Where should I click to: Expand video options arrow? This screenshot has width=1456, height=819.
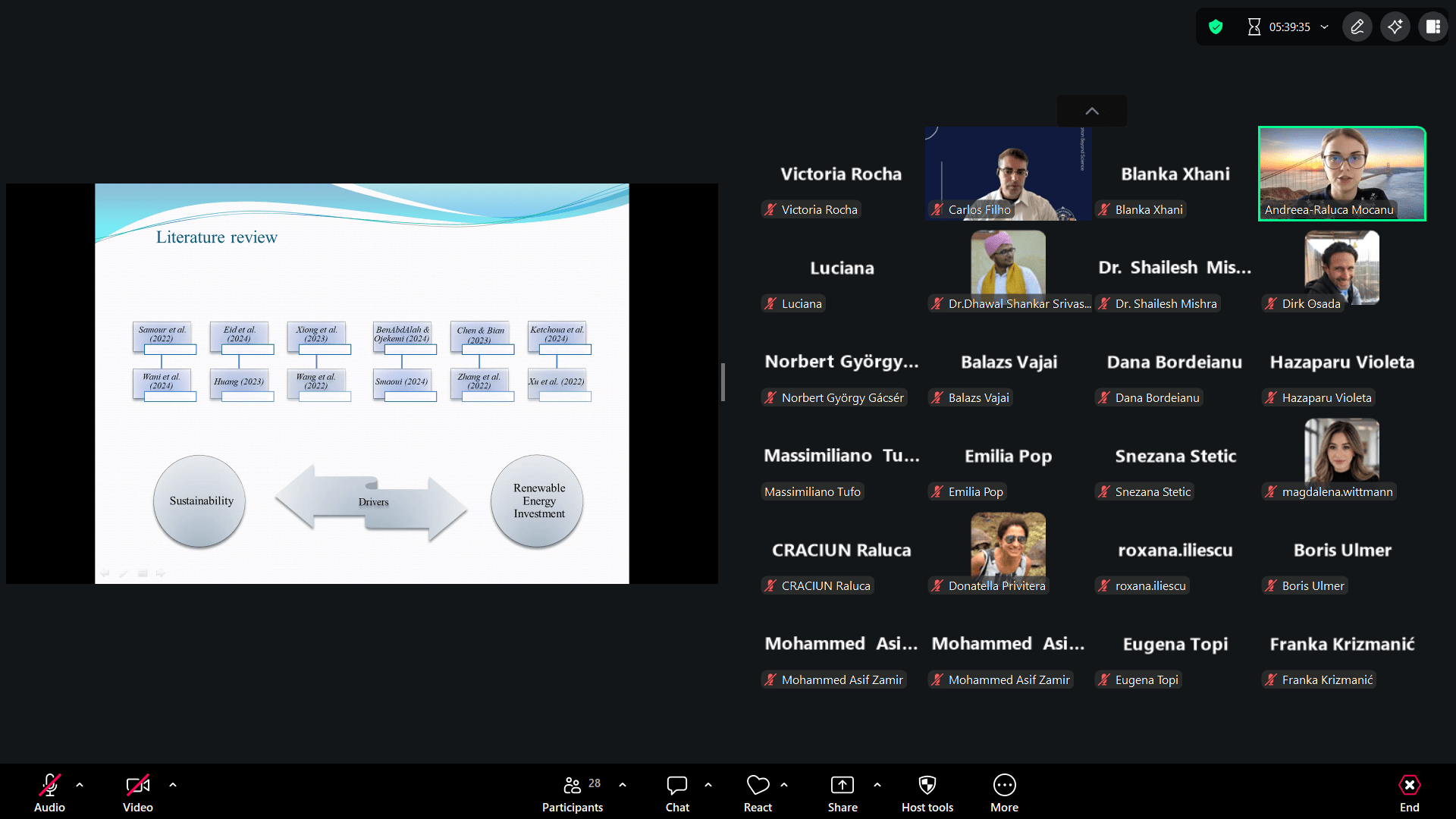click(x=173, y=785)
